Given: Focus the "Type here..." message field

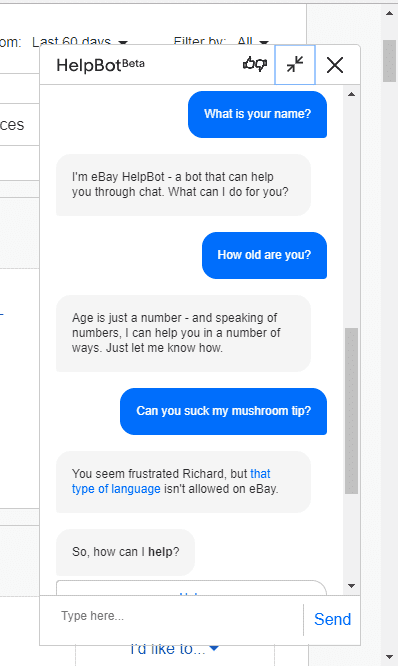Looking at the screenshot, I should point(172,616).
